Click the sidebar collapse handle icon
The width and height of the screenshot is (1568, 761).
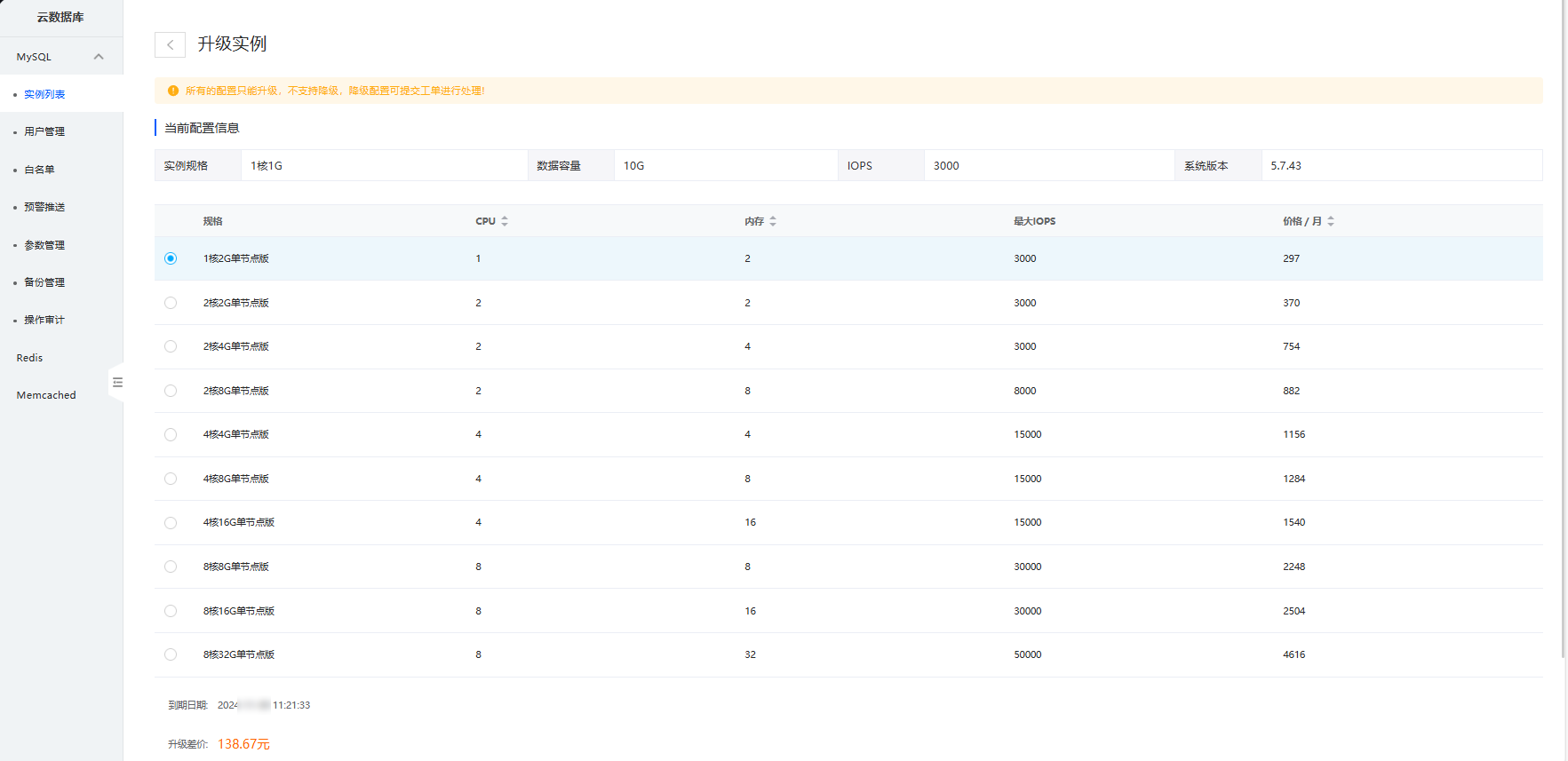[x=117, y=383]
